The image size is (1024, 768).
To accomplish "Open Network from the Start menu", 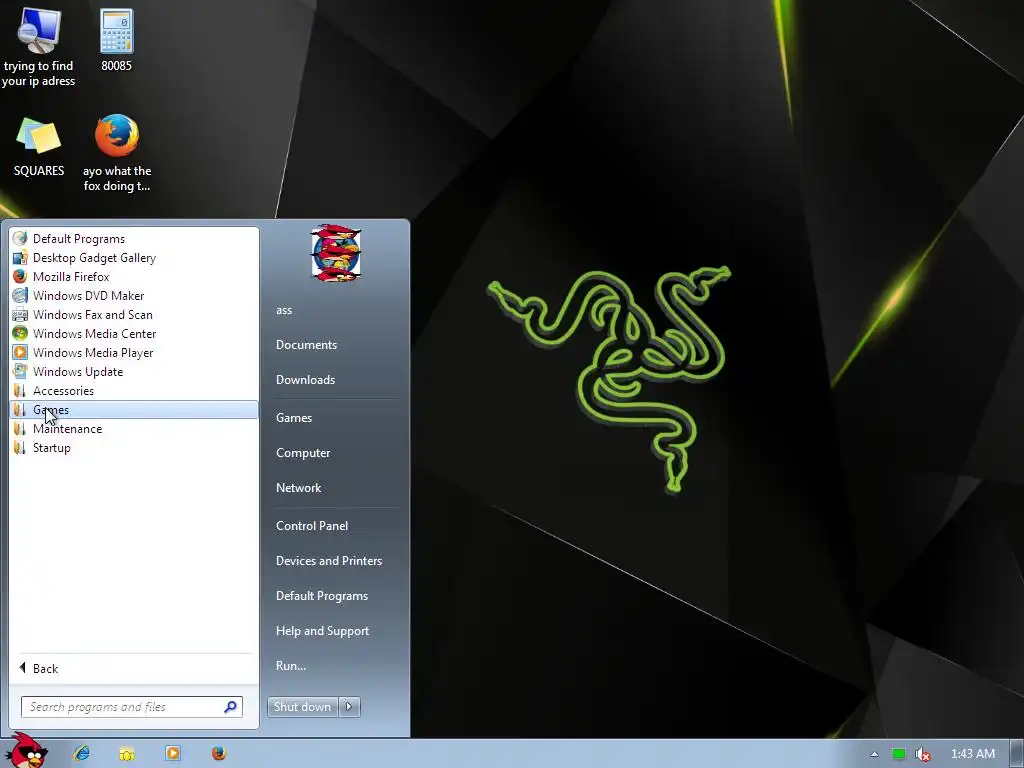I will (x=298, y=488).
